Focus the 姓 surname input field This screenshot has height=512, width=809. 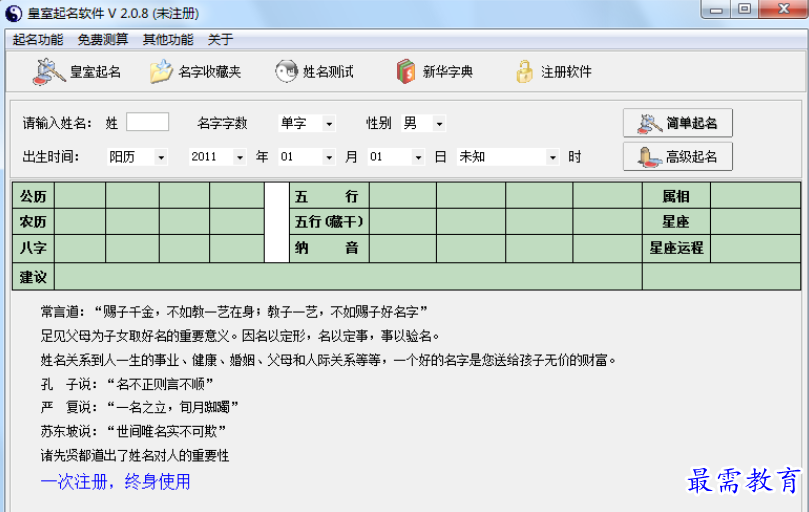pyautogui.click(x=148, y=122)
